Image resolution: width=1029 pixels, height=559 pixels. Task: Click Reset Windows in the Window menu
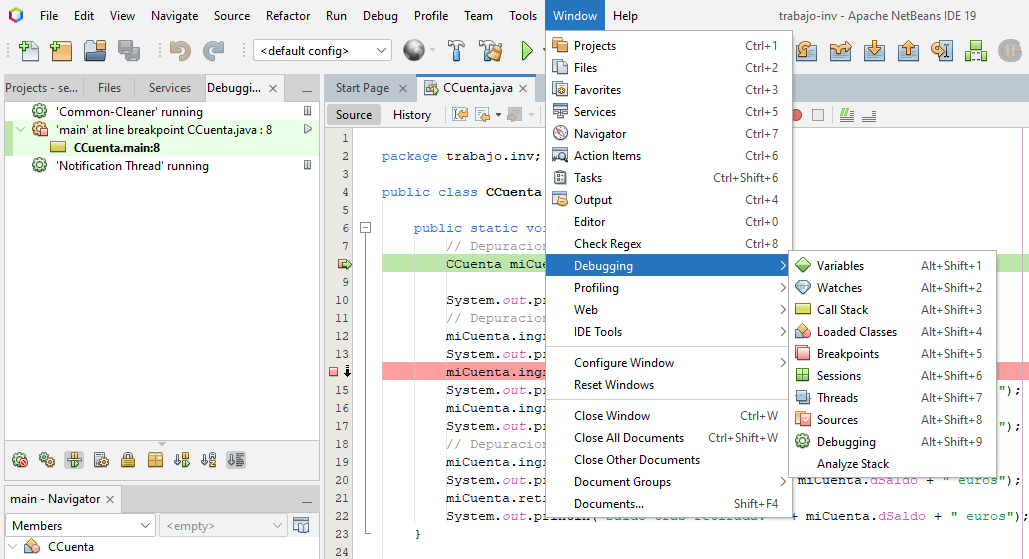coord(613,385)
